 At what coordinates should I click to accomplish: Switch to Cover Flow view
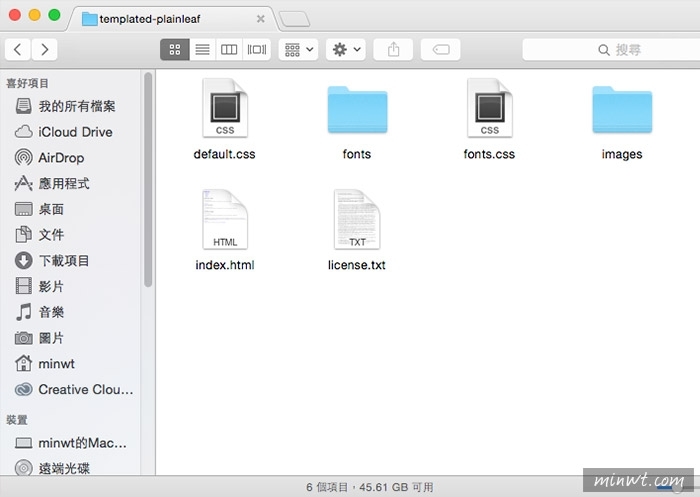(x=257, y=49)
